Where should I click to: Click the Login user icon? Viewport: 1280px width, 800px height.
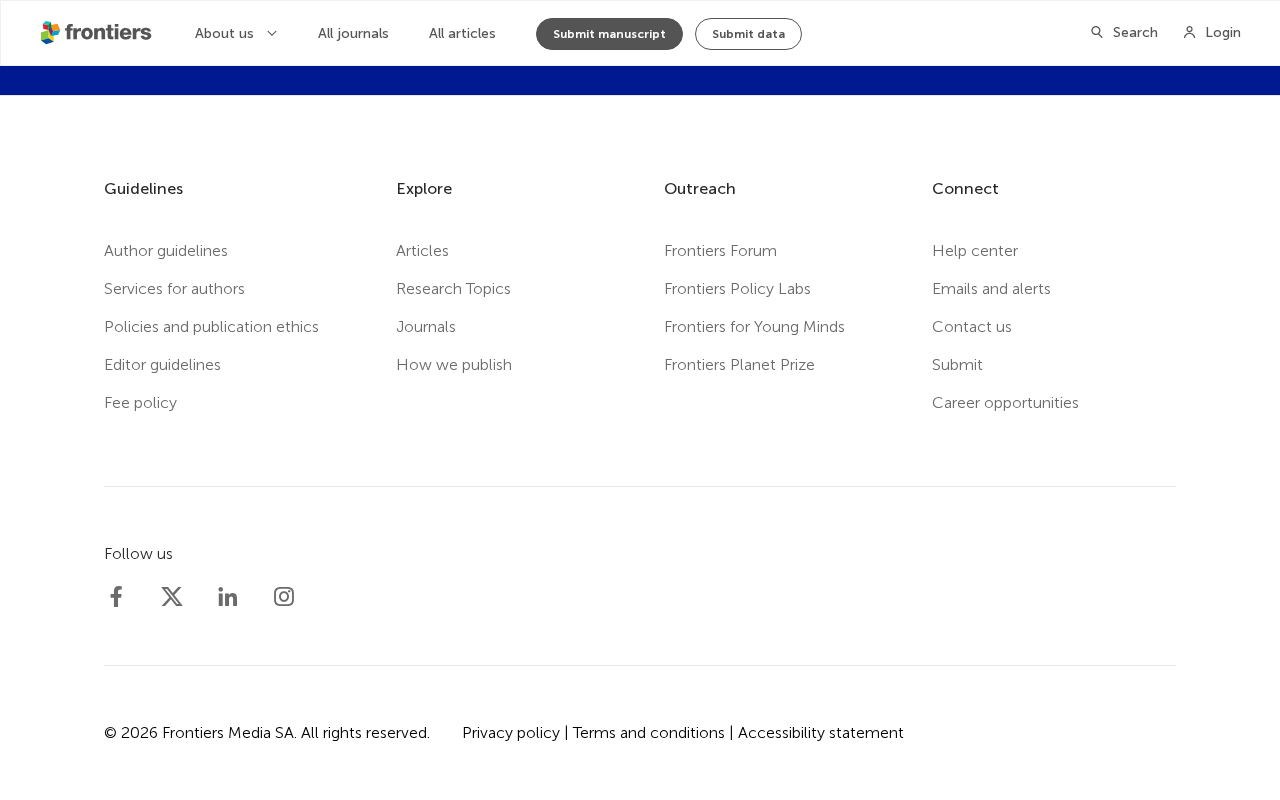pyautogui.click(x=1189, y=32)
